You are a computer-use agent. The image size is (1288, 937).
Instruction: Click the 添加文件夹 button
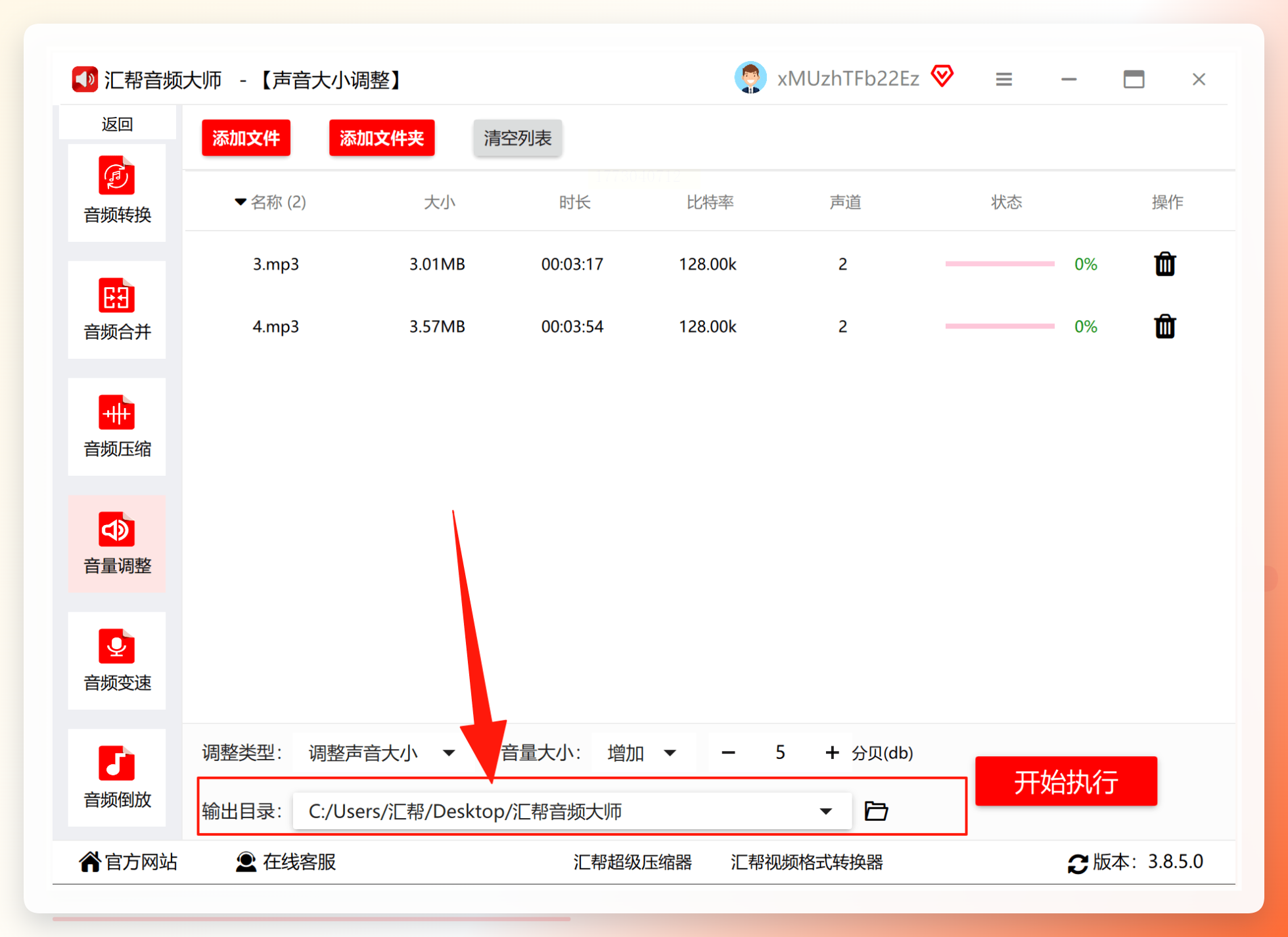382,138
